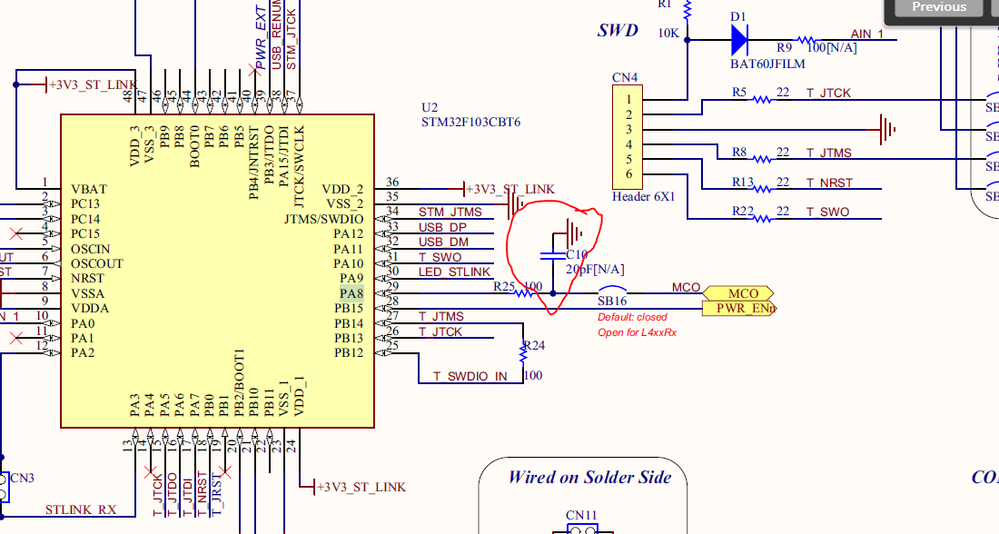Click the T_NRST net label after R13

point(829,183)
